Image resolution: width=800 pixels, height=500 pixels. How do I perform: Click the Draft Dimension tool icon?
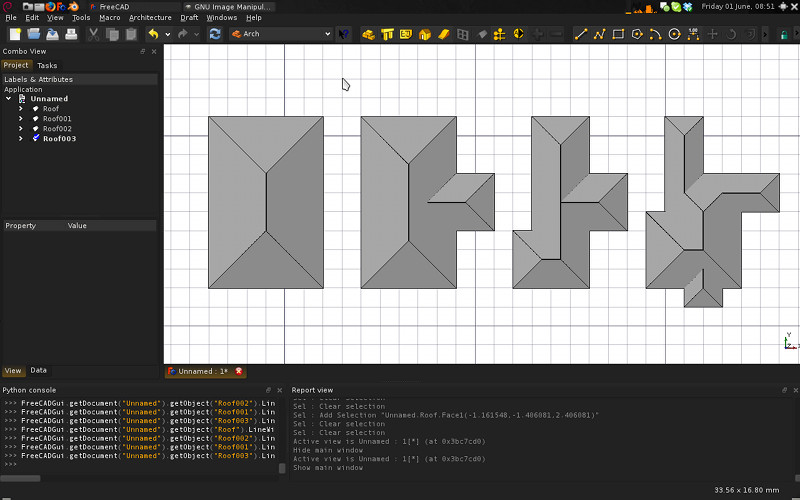[x=693, y=34]
